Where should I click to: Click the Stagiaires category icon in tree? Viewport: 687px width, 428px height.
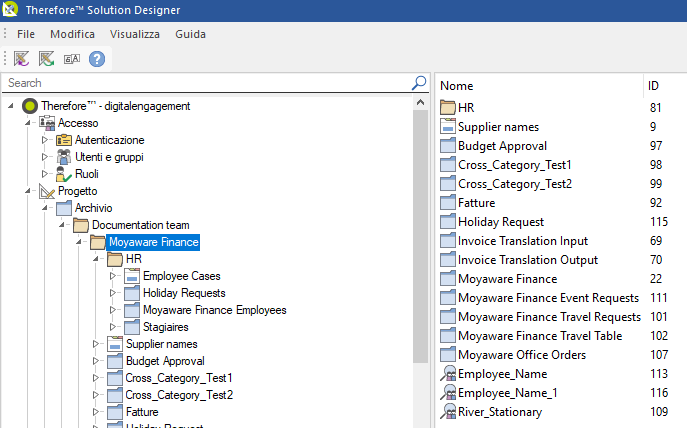click(x=132, y=327)
